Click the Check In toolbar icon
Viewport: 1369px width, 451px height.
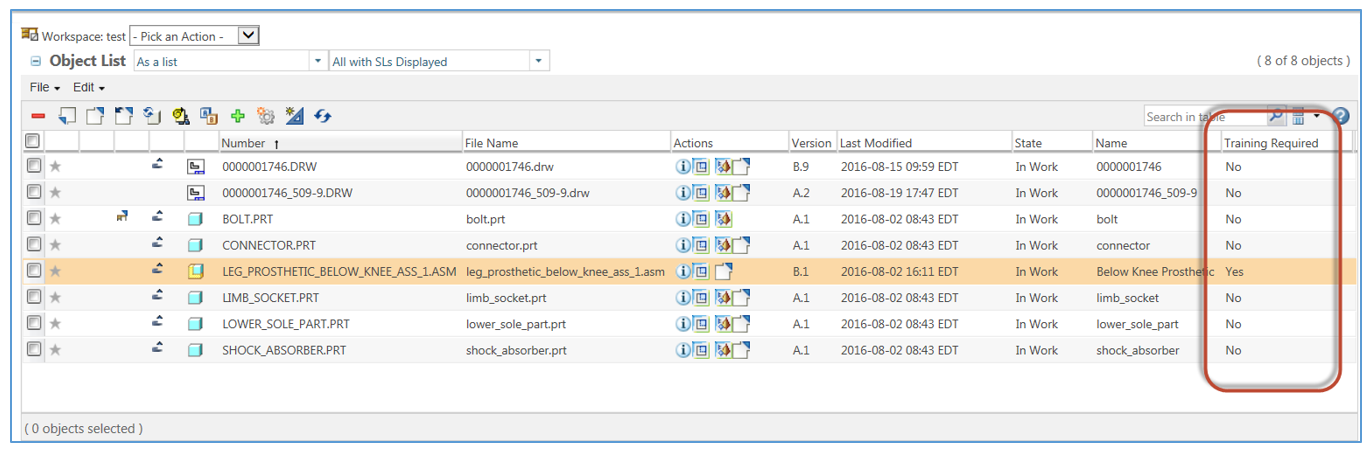[67, 116]
